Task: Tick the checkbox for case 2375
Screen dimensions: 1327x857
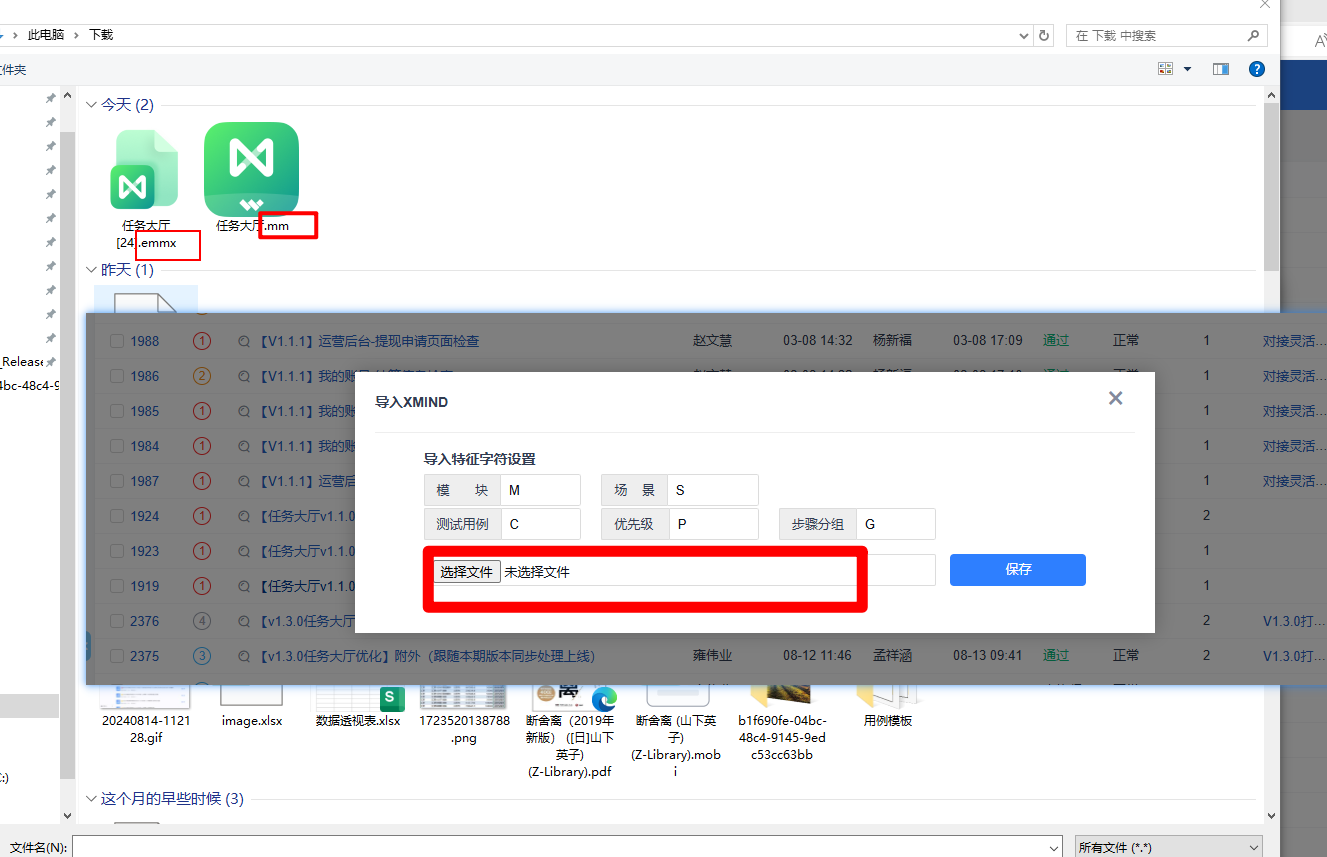Action: (x=117, y=656)
